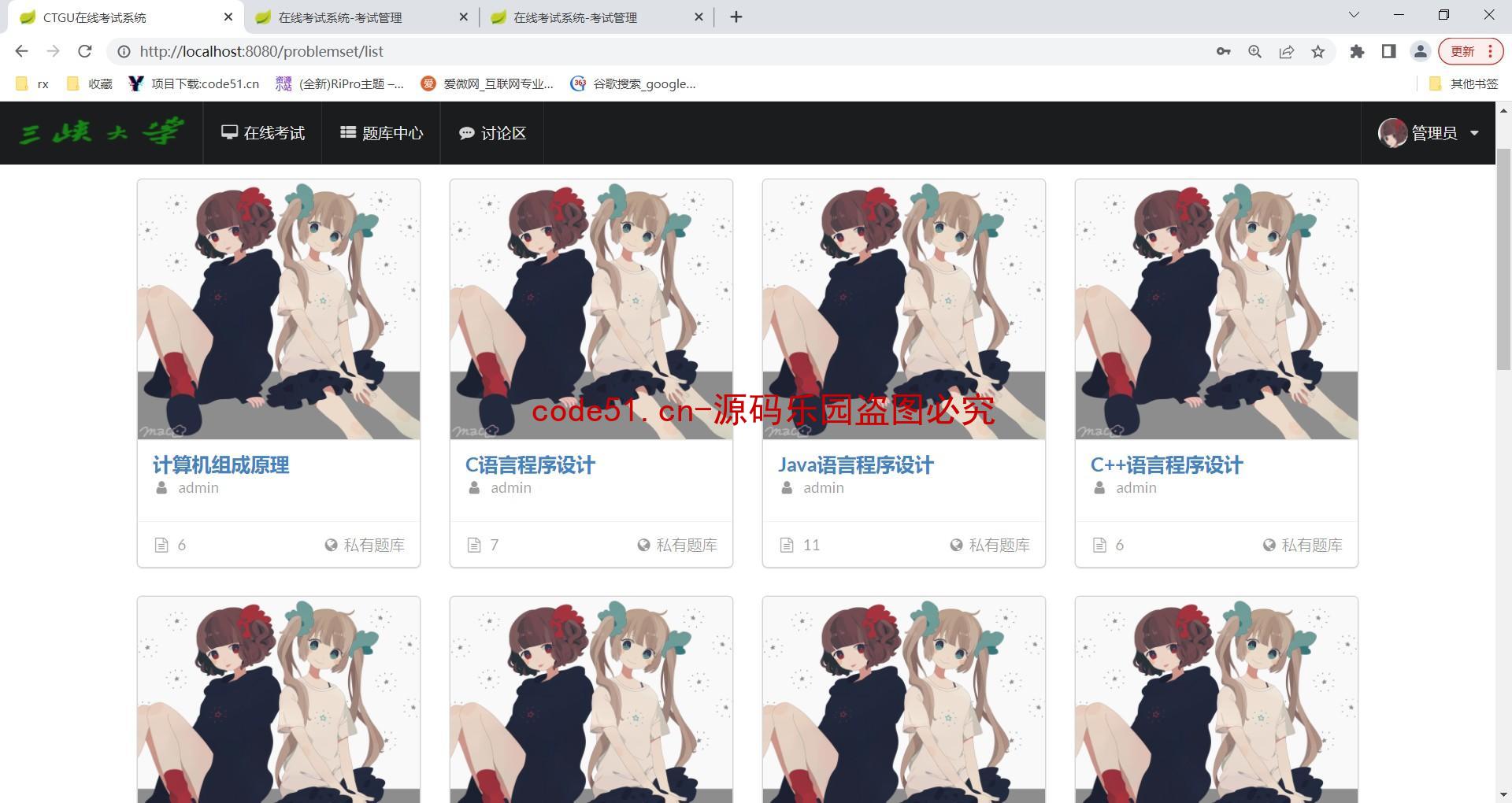Click the 更新 browser update button
1512x803 pixels.
(1470, 51)
